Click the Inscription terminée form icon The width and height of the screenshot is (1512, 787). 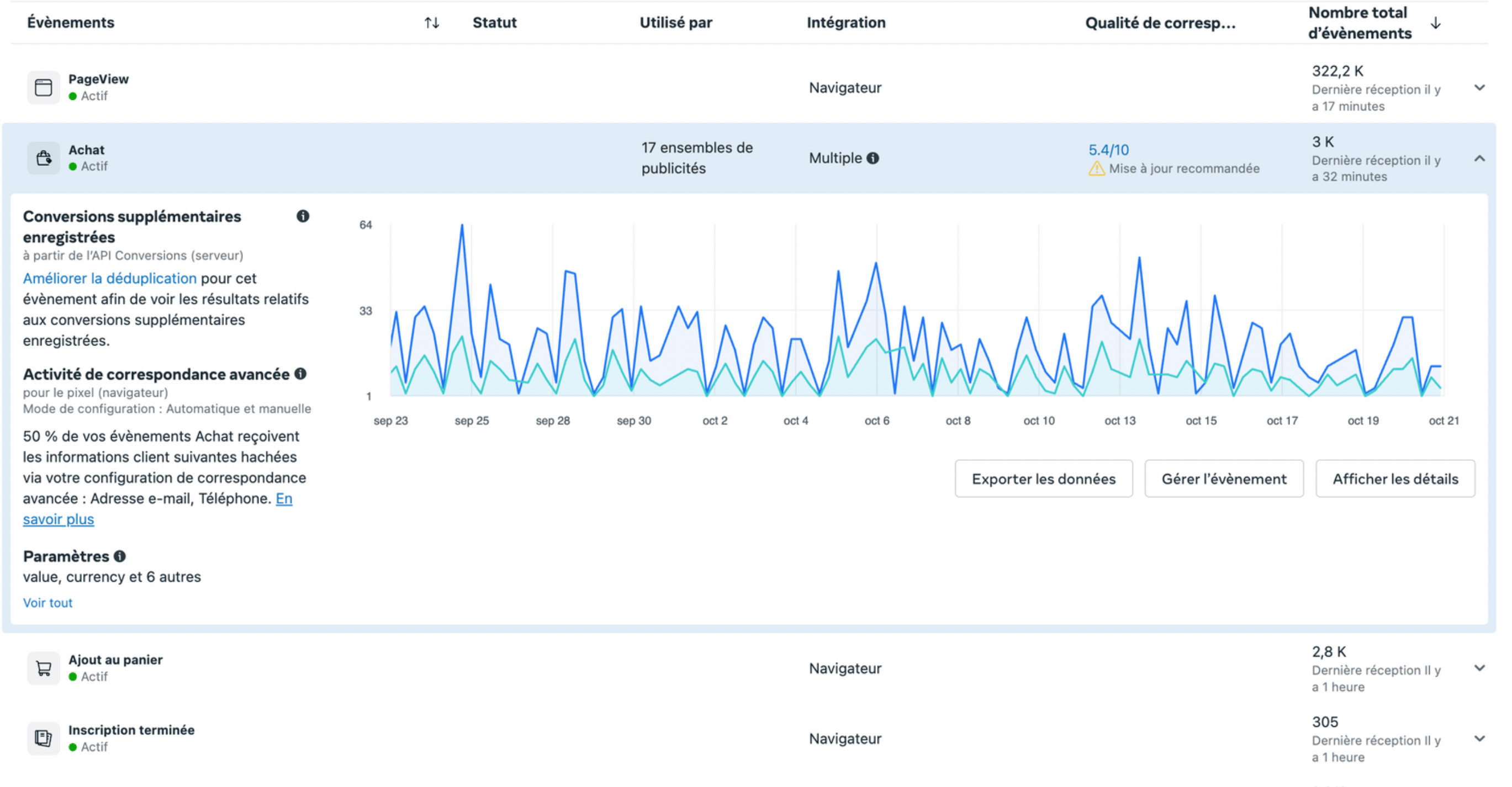pyautogui.click(x=44, y=738)
